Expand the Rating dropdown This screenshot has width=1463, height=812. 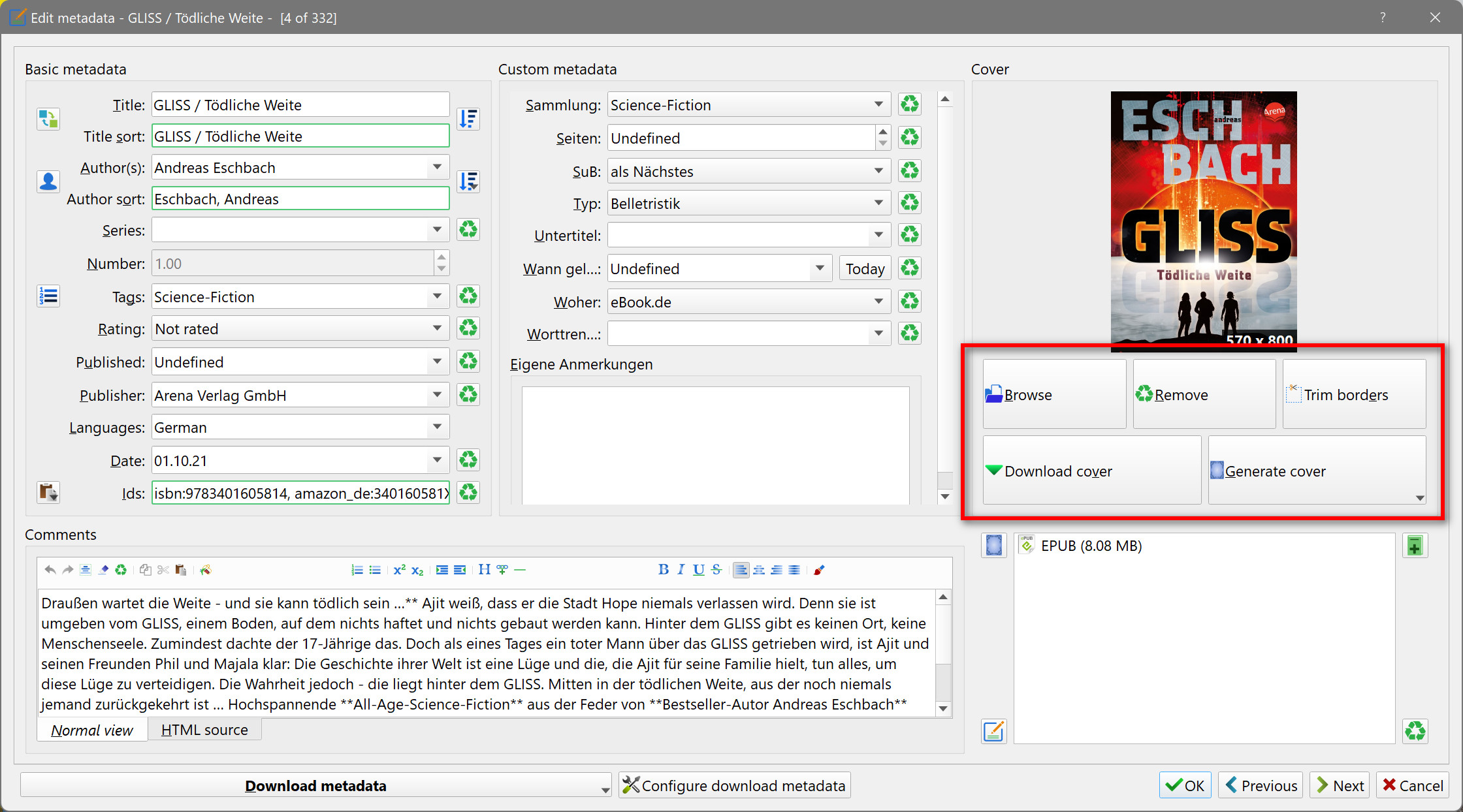[437, 328]
